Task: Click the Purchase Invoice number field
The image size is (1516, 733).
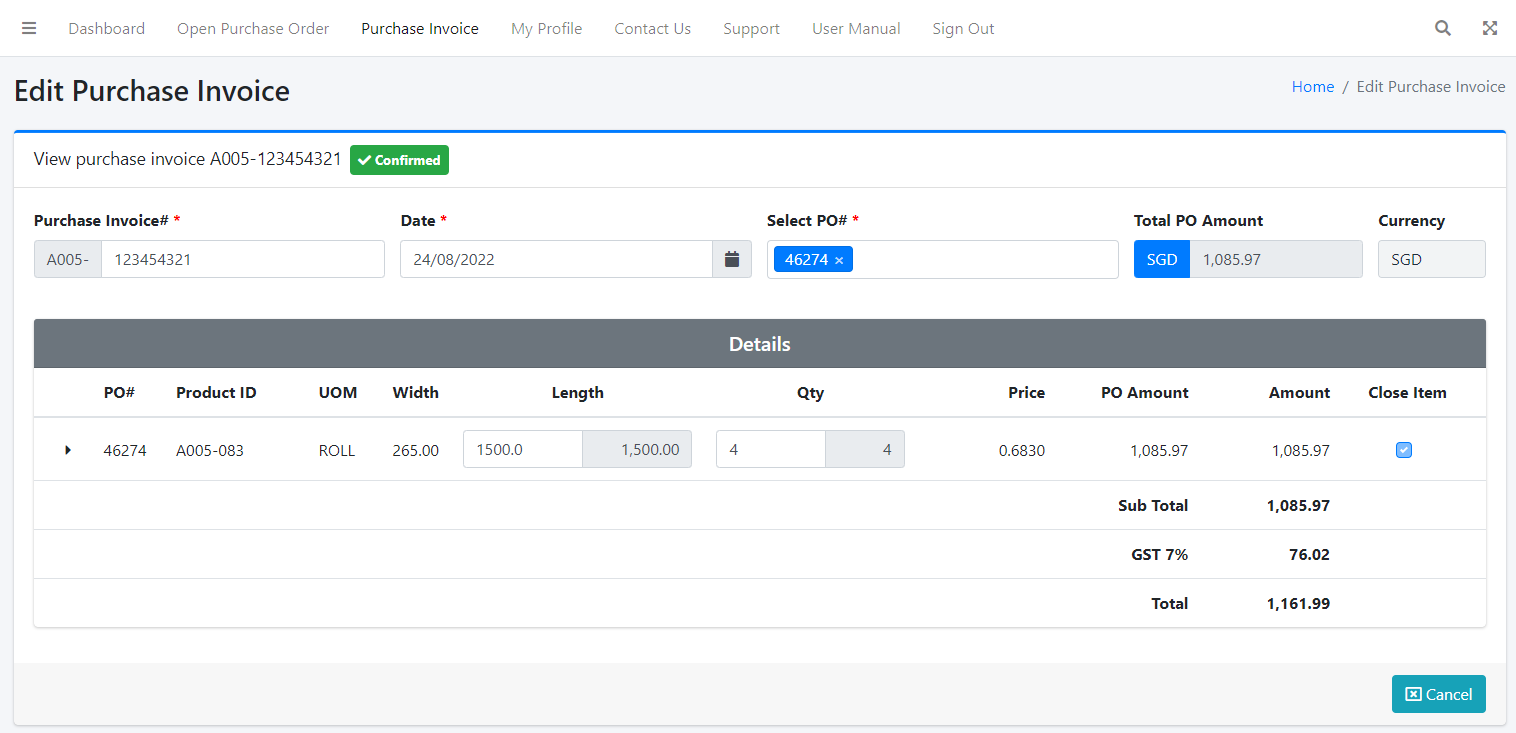Action: point(242,259)
